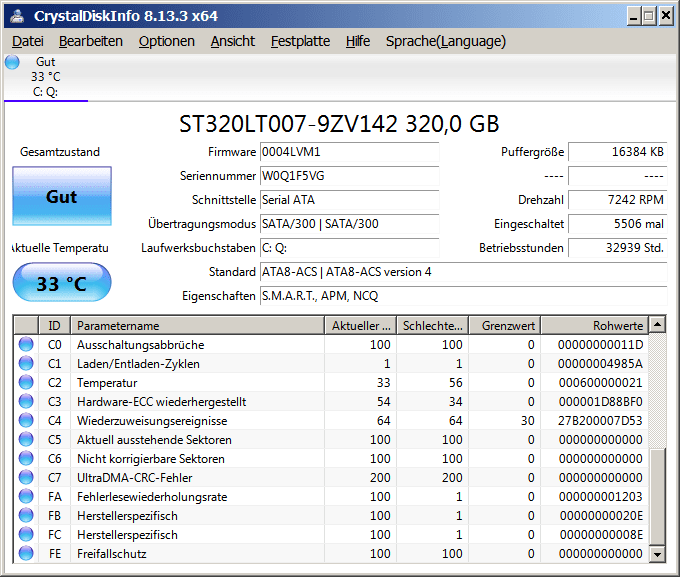Viewport: 680px width, 577px height.
Task: Click the Schlechte column header
Action: [432, 325]
